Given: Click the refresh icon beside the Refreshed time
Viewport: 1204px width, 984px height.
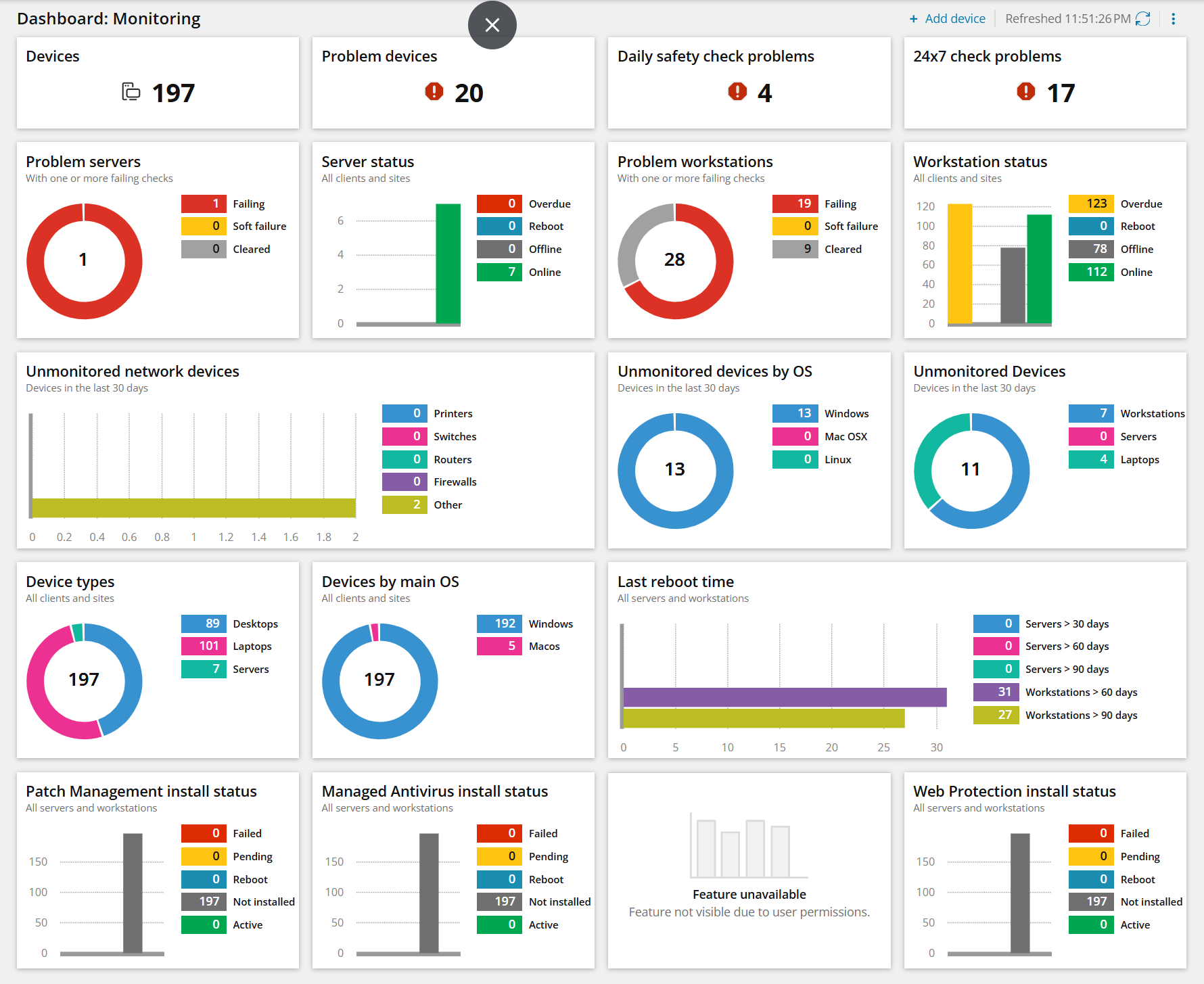Looking at the screenshot, I should (x=1143, y=19).
